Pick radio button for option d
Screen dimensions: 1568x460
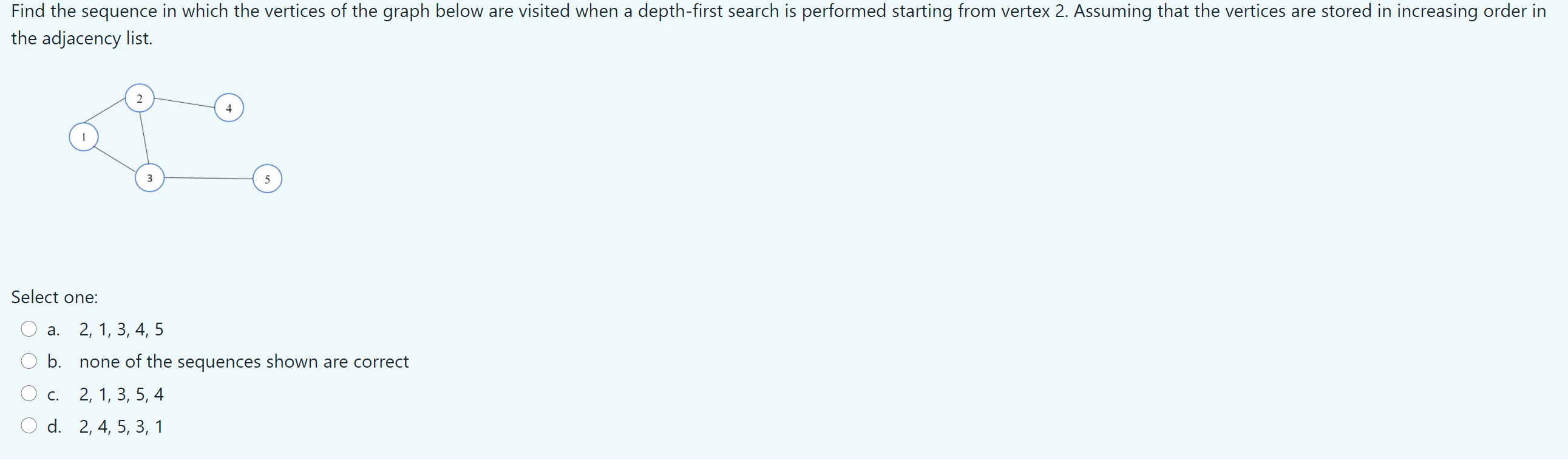tap(29, 426)
